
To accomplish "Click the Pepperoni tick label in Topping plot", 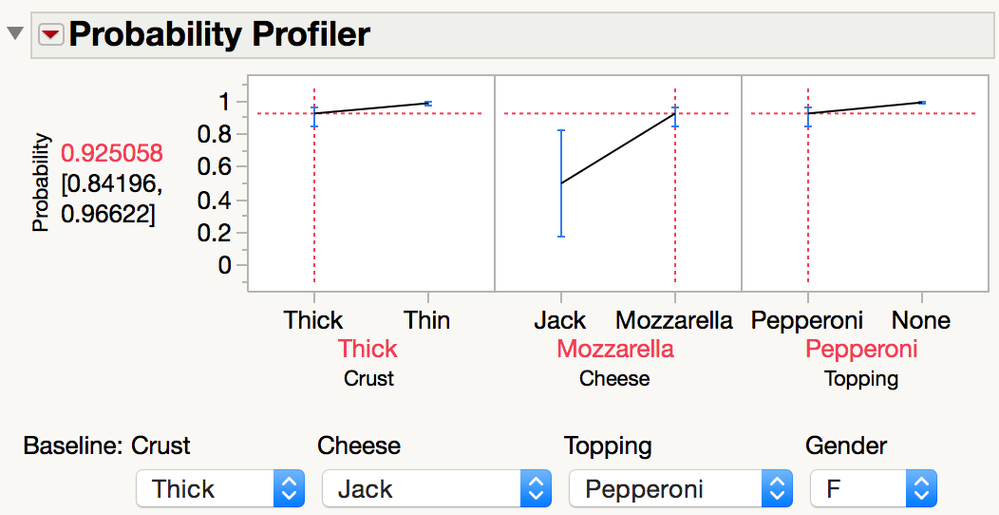I will [x=807, y=321].
